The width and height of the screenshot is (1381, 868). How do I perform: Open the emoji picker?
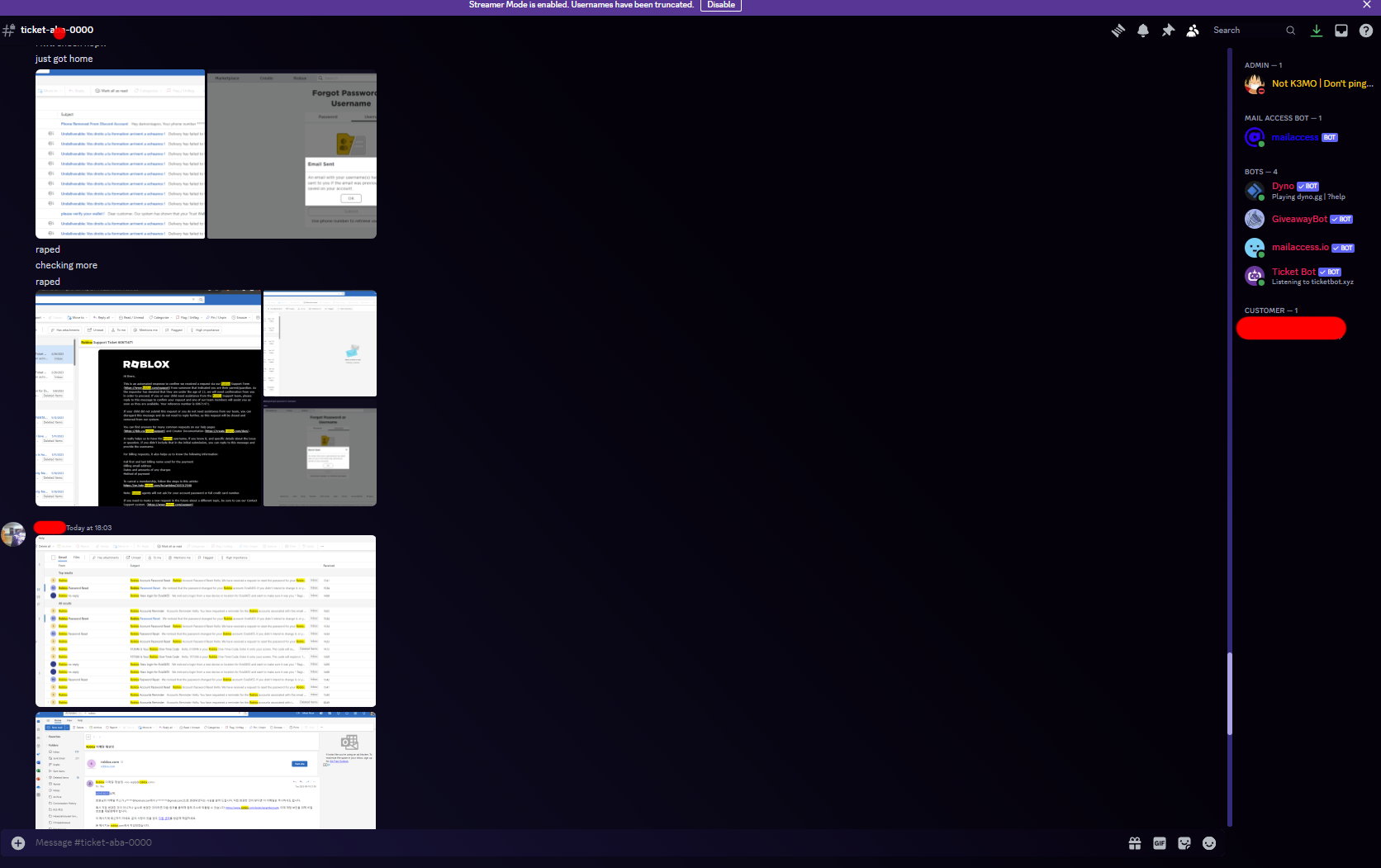click(1209, 843)
